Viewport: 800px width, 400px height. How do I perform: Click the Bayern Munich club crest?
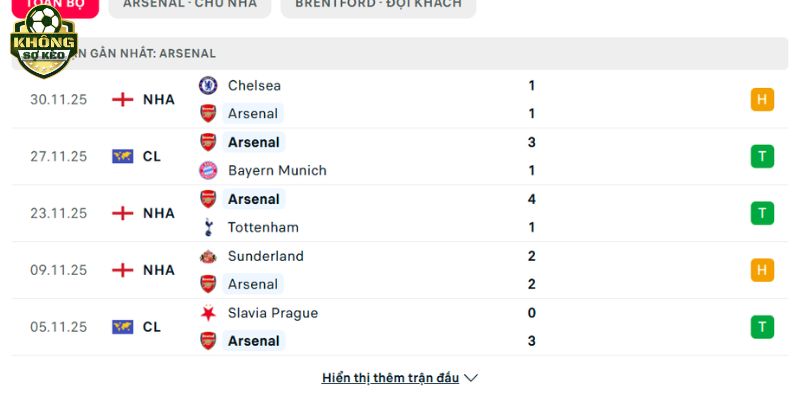pos(208,170)
